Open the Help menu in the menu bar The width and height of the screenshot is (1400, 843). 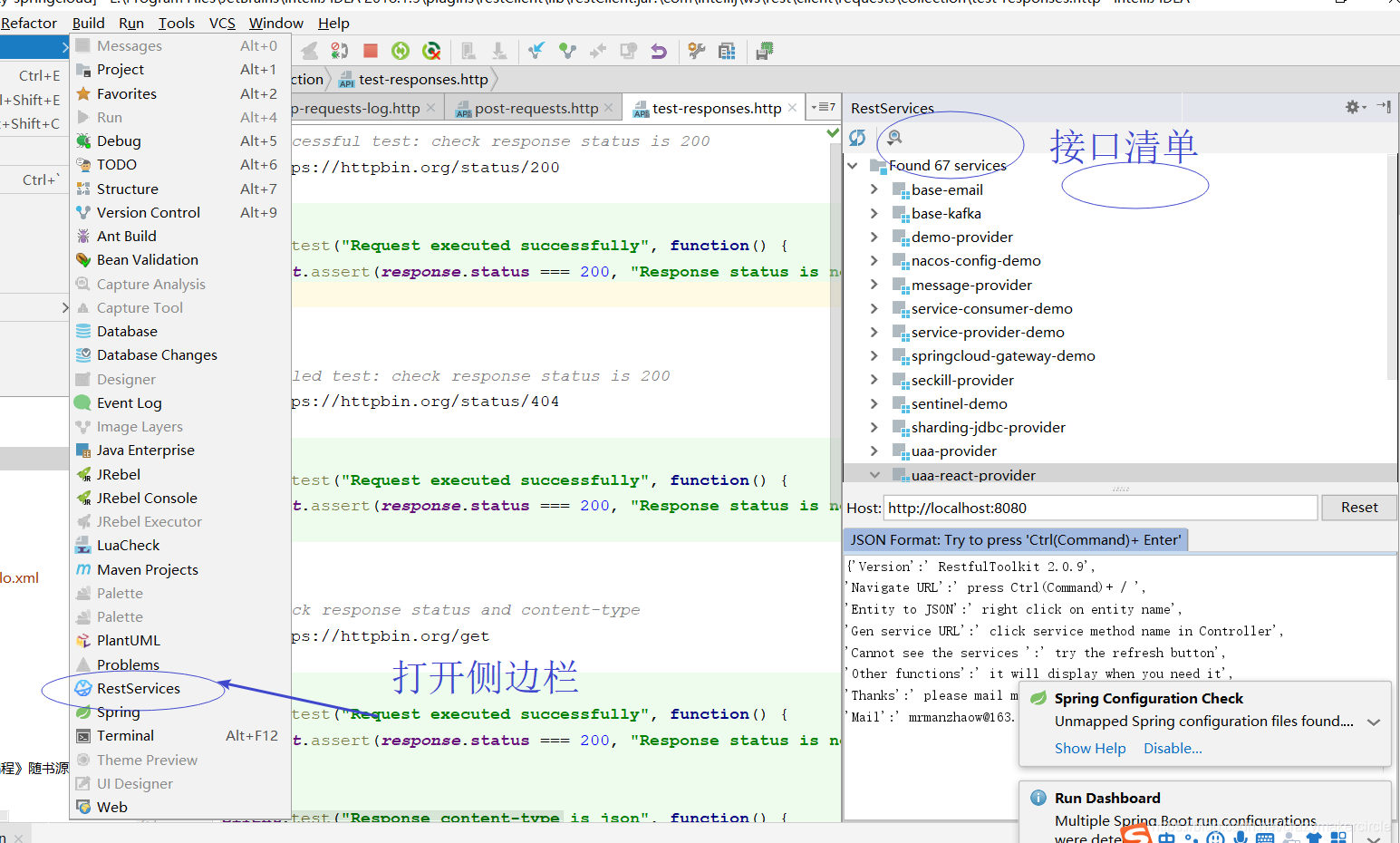point(333,24)
